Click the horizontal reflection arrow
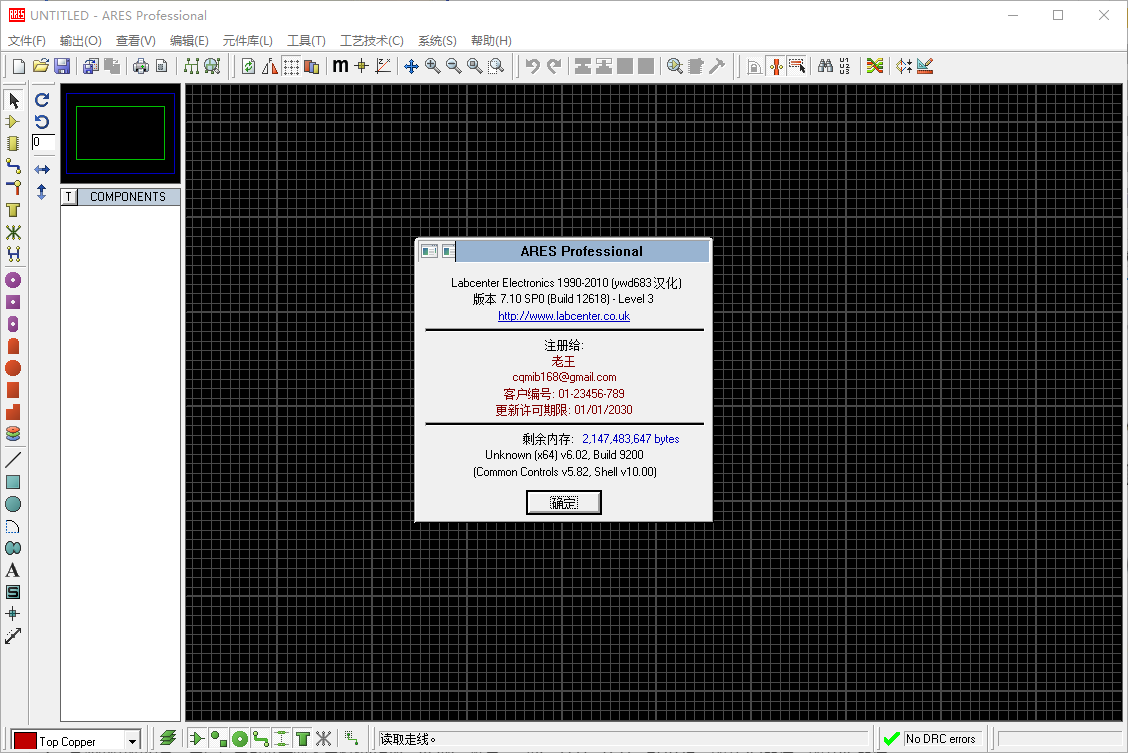The width and height of the screenshot is (1128, 753). (42, 170)
